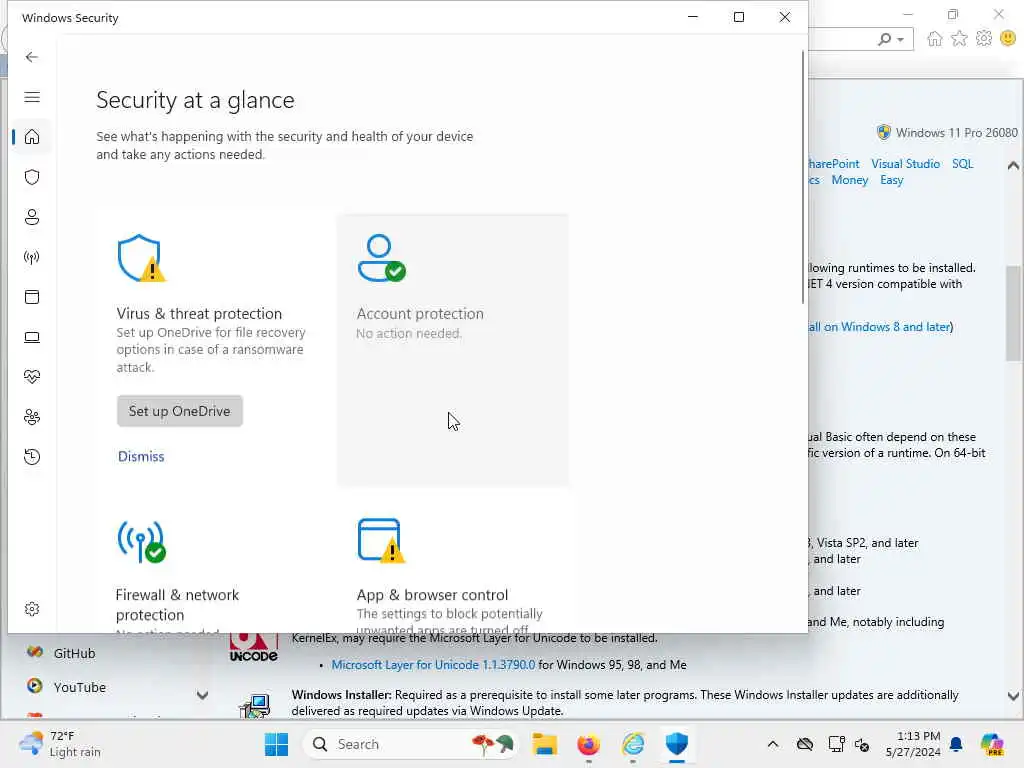Image resolution: width=1024 pixels, height=768 pixels.
Task: Click the muted volume tray icon
Action: 862,744
